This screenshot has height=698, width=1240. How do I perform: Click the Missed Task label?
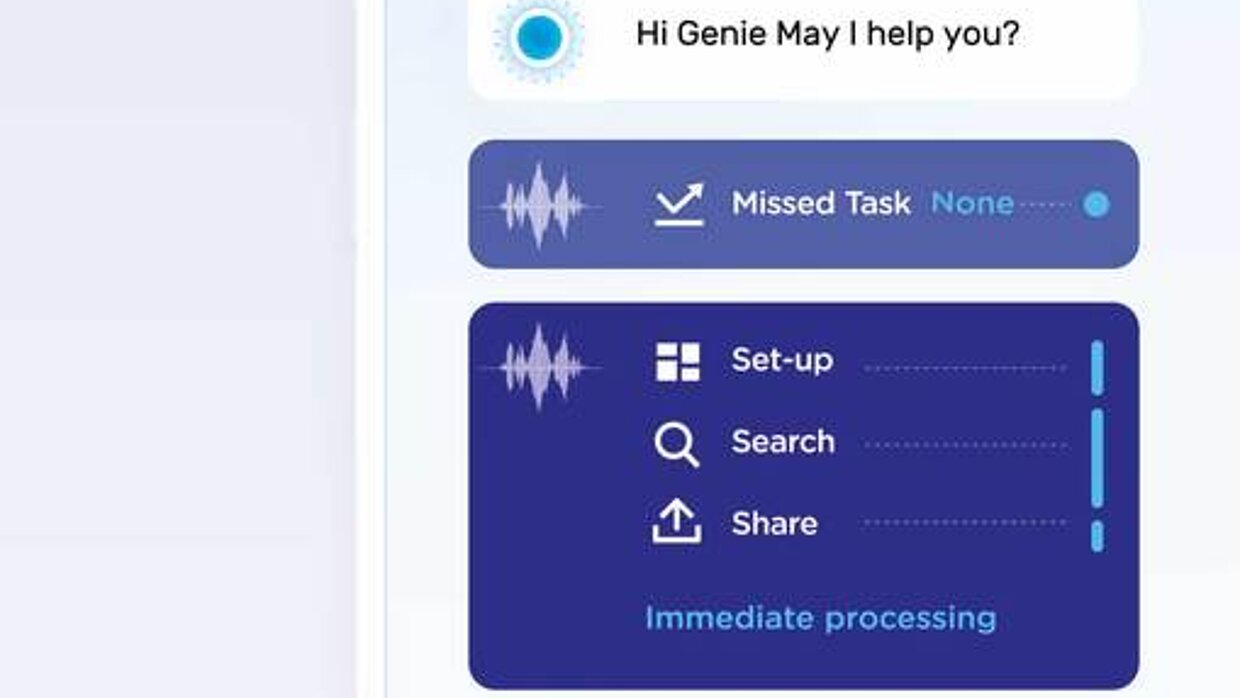pyautogui.click(x=821, y=204)
